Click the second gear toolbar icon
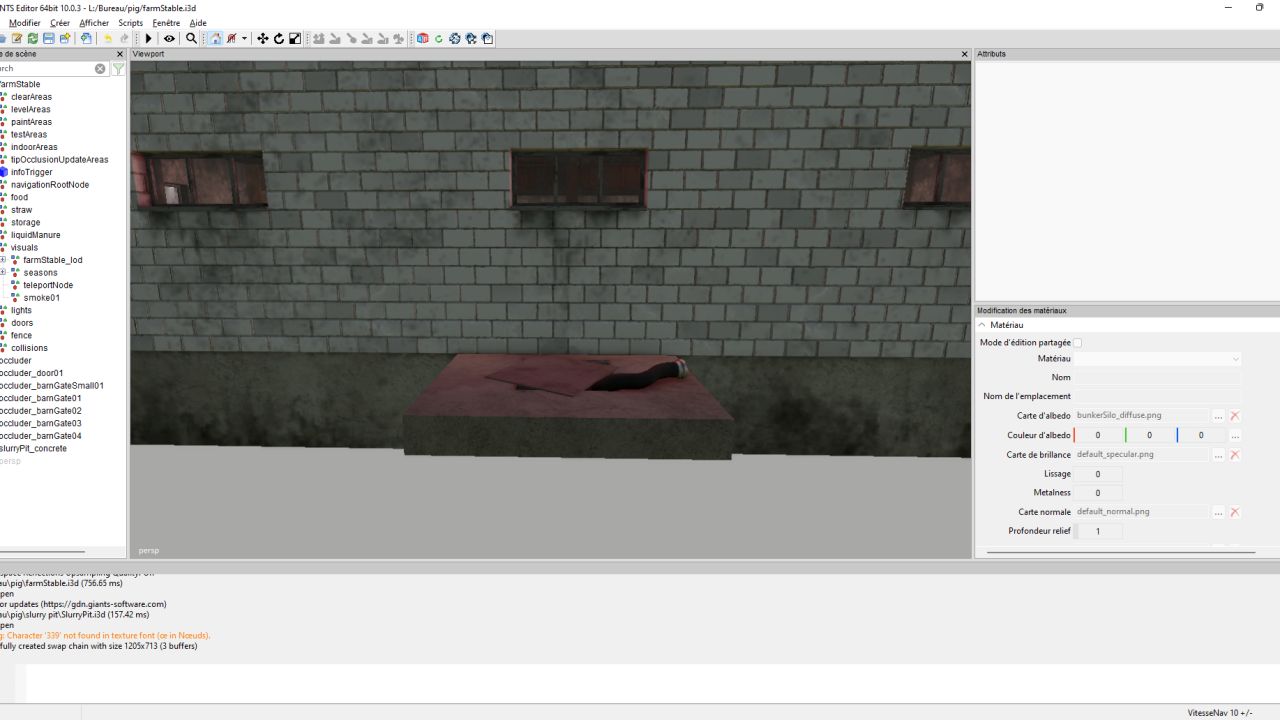 (470, 38)
